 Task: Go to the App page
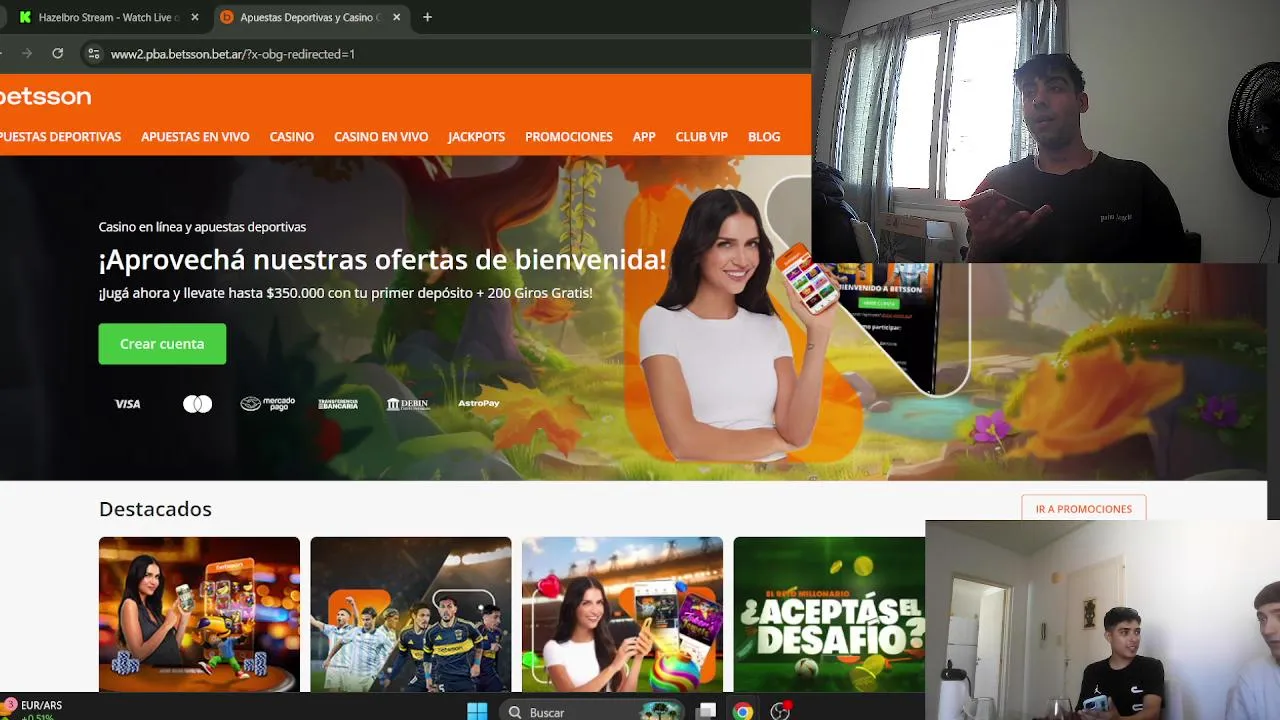tap(644, 137)
